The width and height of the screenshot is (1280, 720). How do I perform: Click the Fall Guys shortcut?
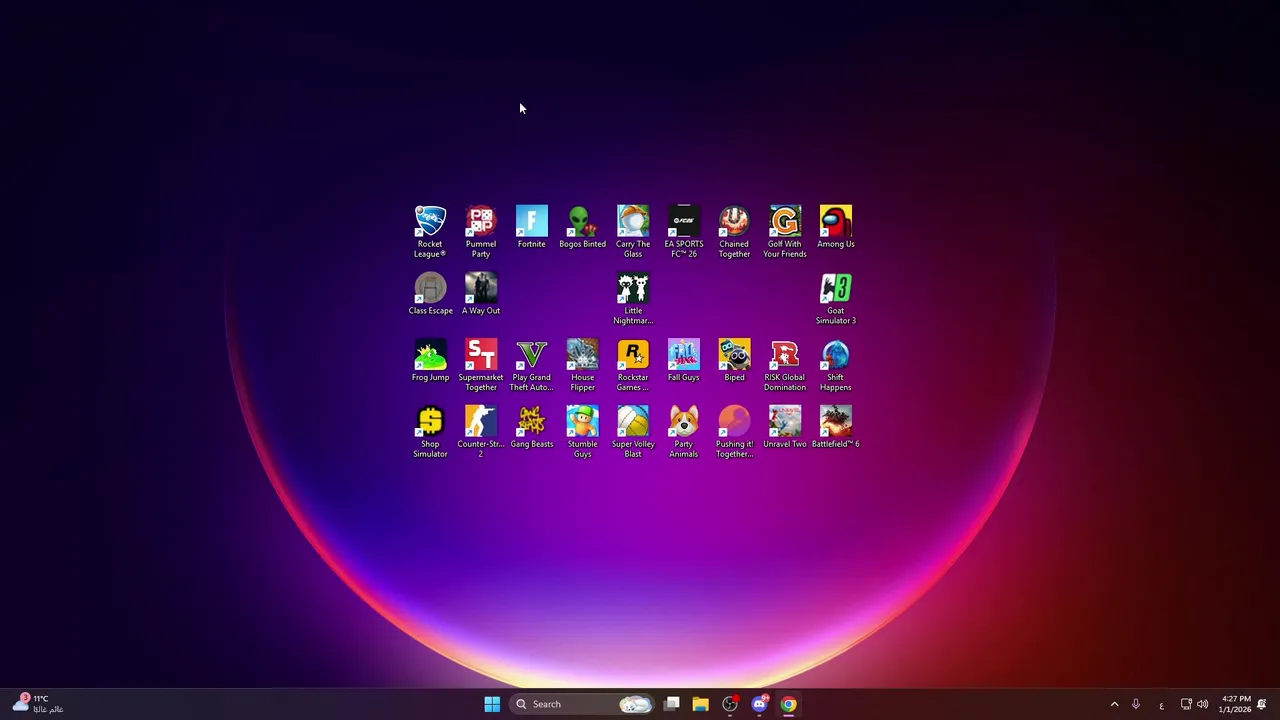[x=684, y=361]
